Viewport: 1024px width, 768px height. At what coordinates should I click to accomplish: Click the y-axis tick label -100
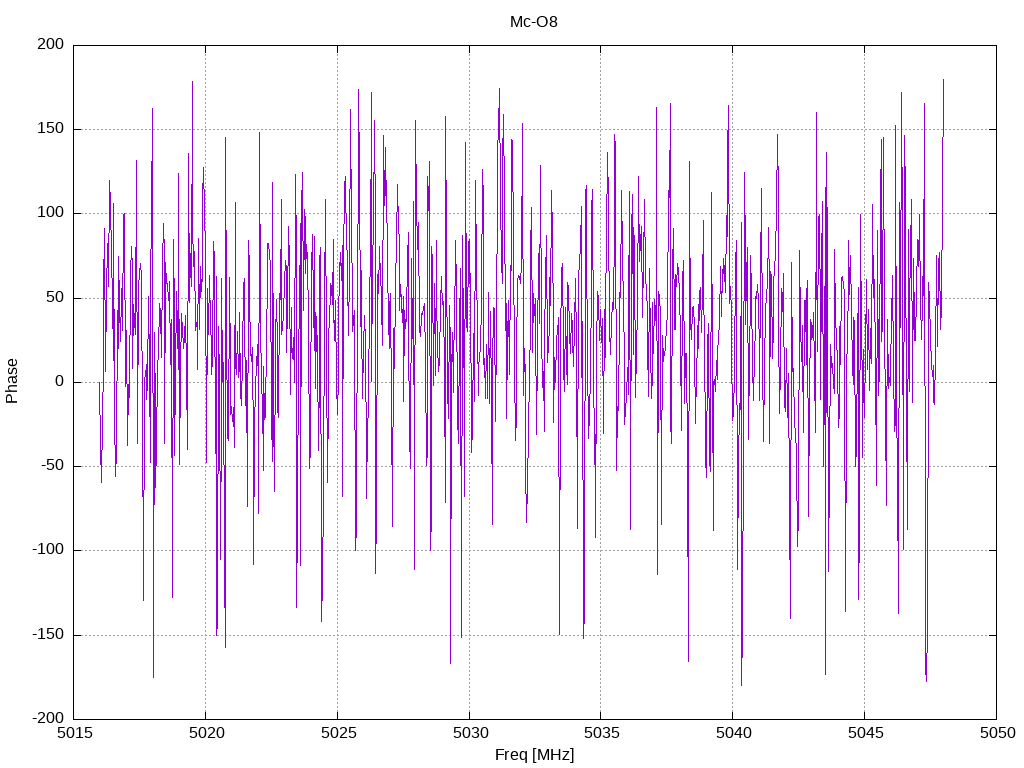pyautogui.click(x=48, y=550)
